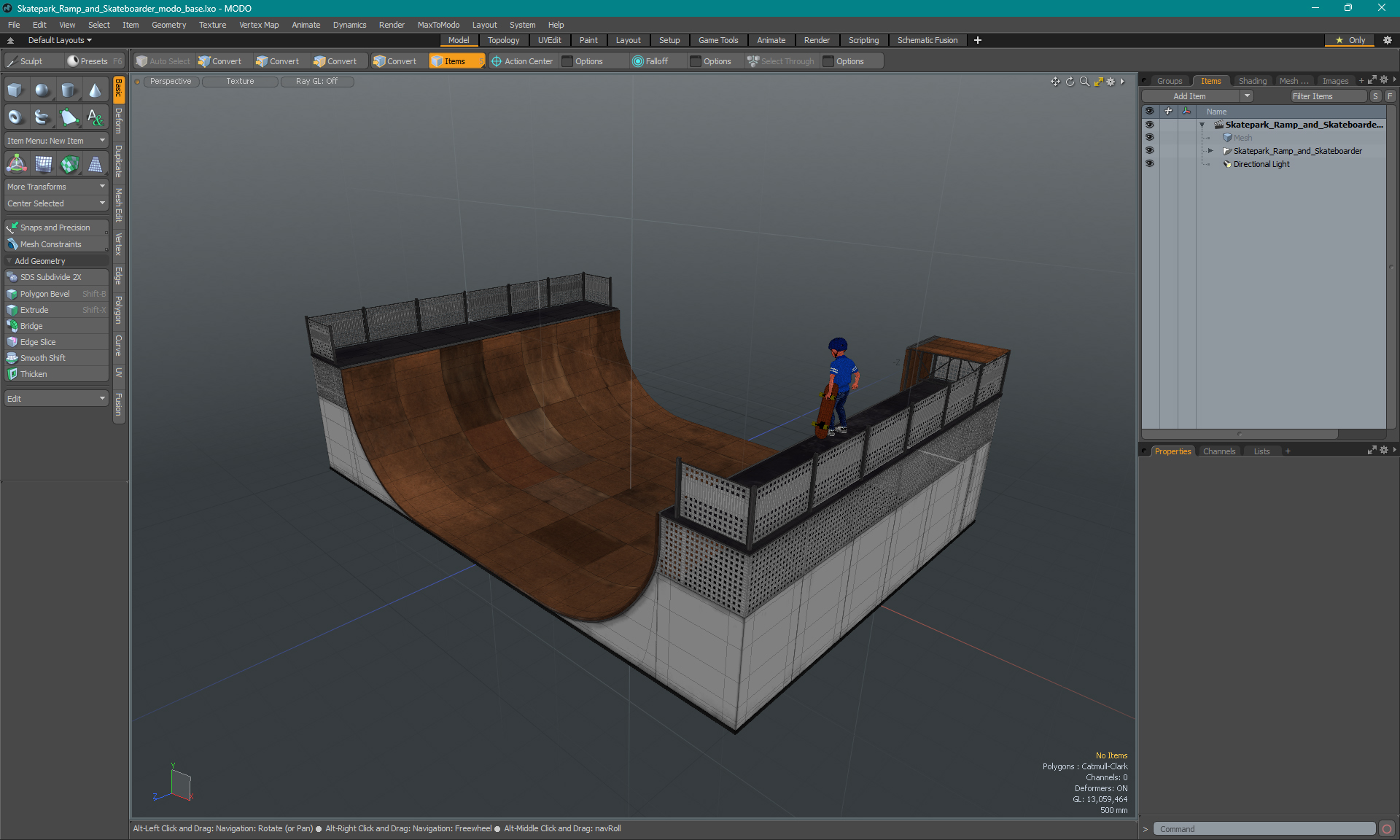Screen dimensions: 1400x840
Task: Click the Extrude tool
Action: [x=56, y=310]
